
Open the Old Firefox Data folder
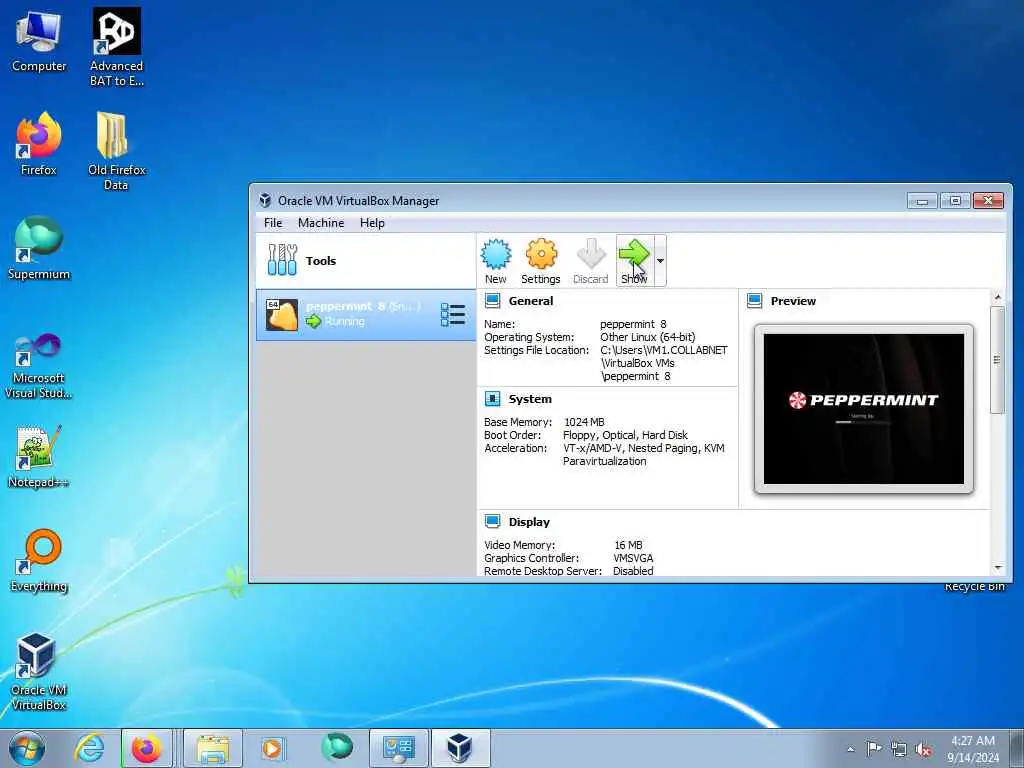(x=116, y=152)
